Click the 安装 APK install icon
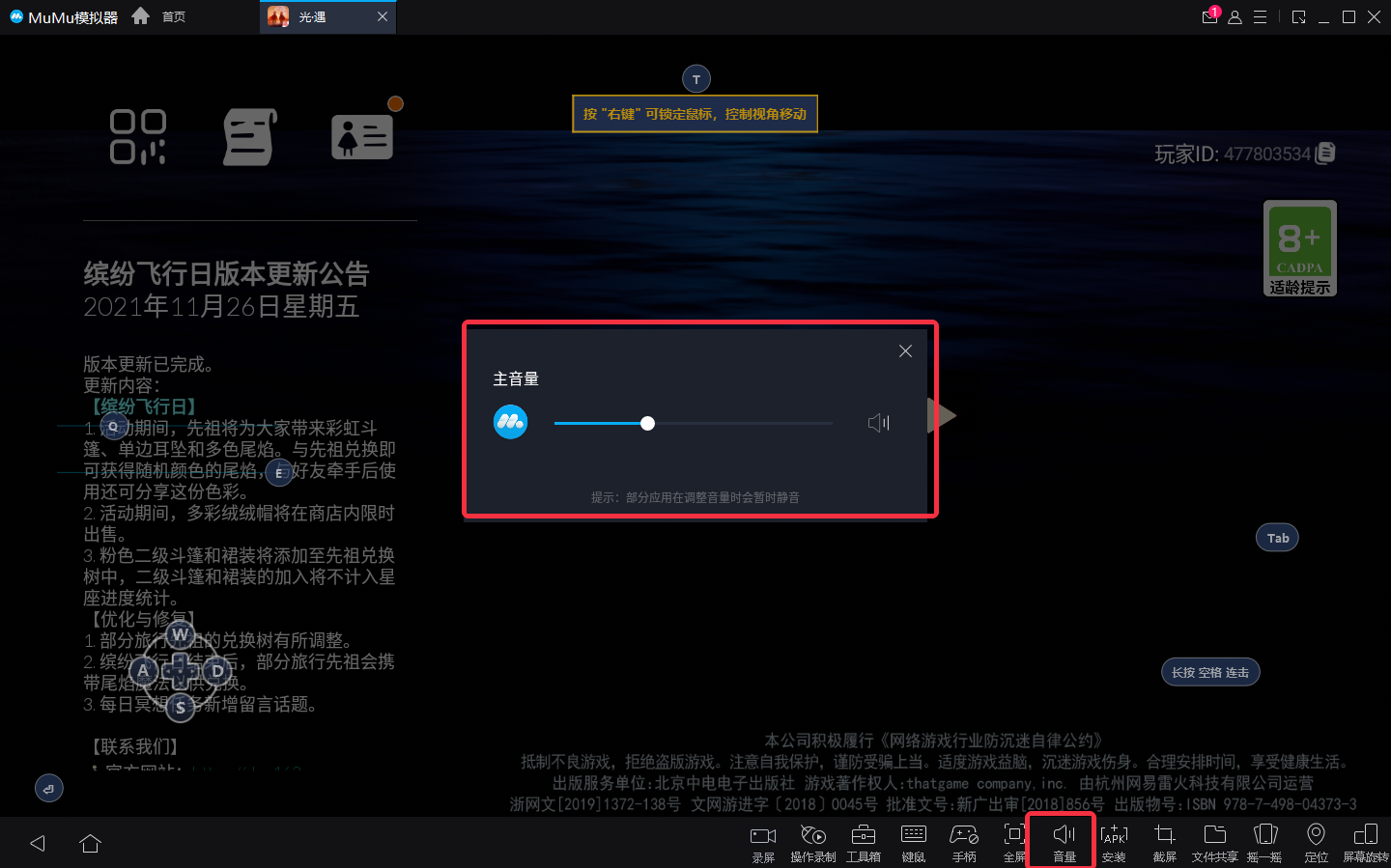This screenshot has width=1391, height=868. tap(1114, 842)
